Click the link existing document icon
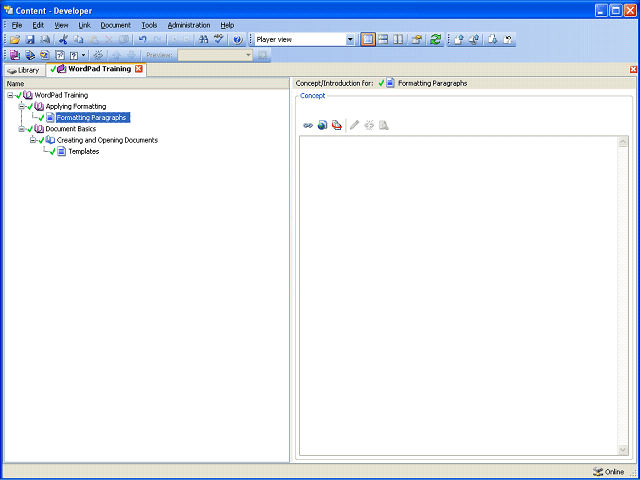640x480 pixels. [60, 55]
